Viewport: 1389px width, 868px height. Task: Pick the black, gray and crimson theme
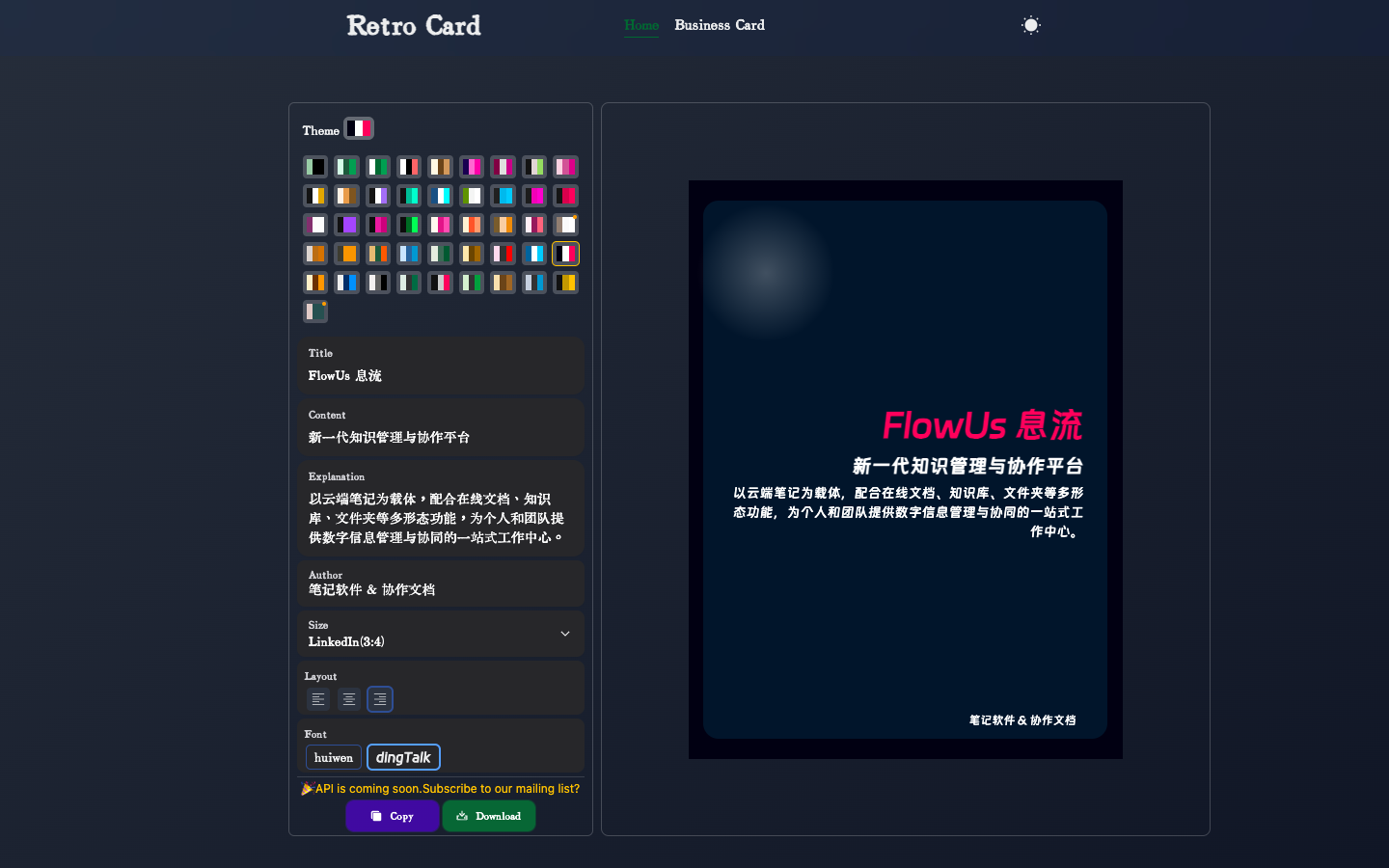click(x=440, y=283)
